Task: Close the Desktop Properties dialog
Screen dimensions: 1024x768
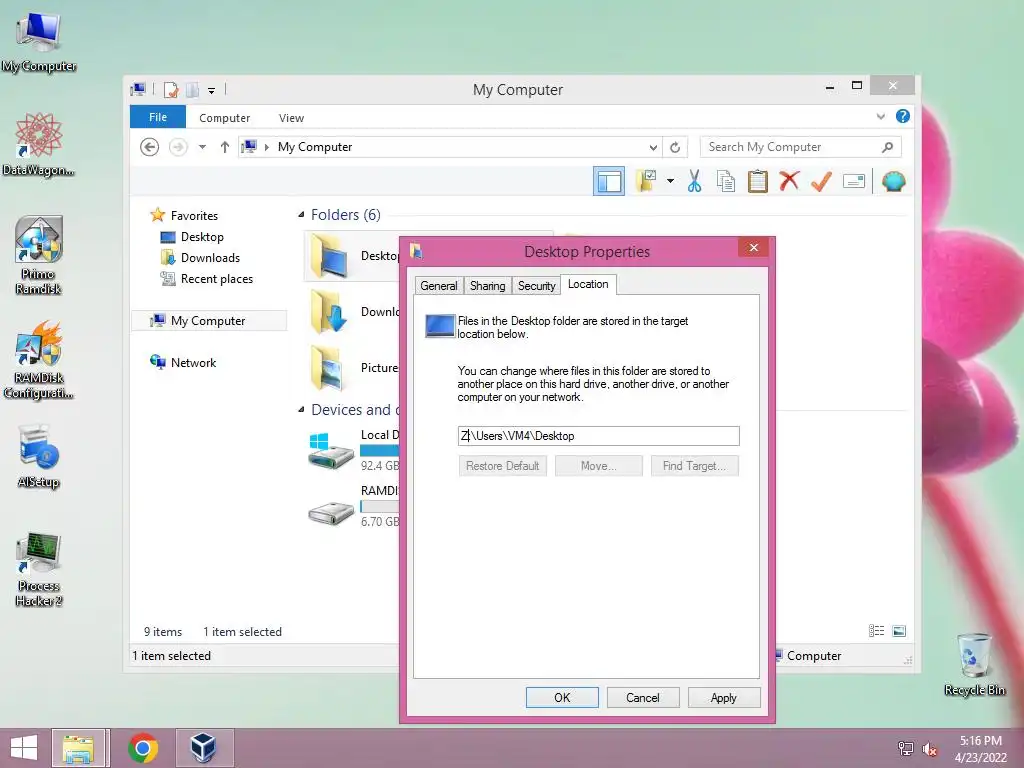Action: click(754, 248)
